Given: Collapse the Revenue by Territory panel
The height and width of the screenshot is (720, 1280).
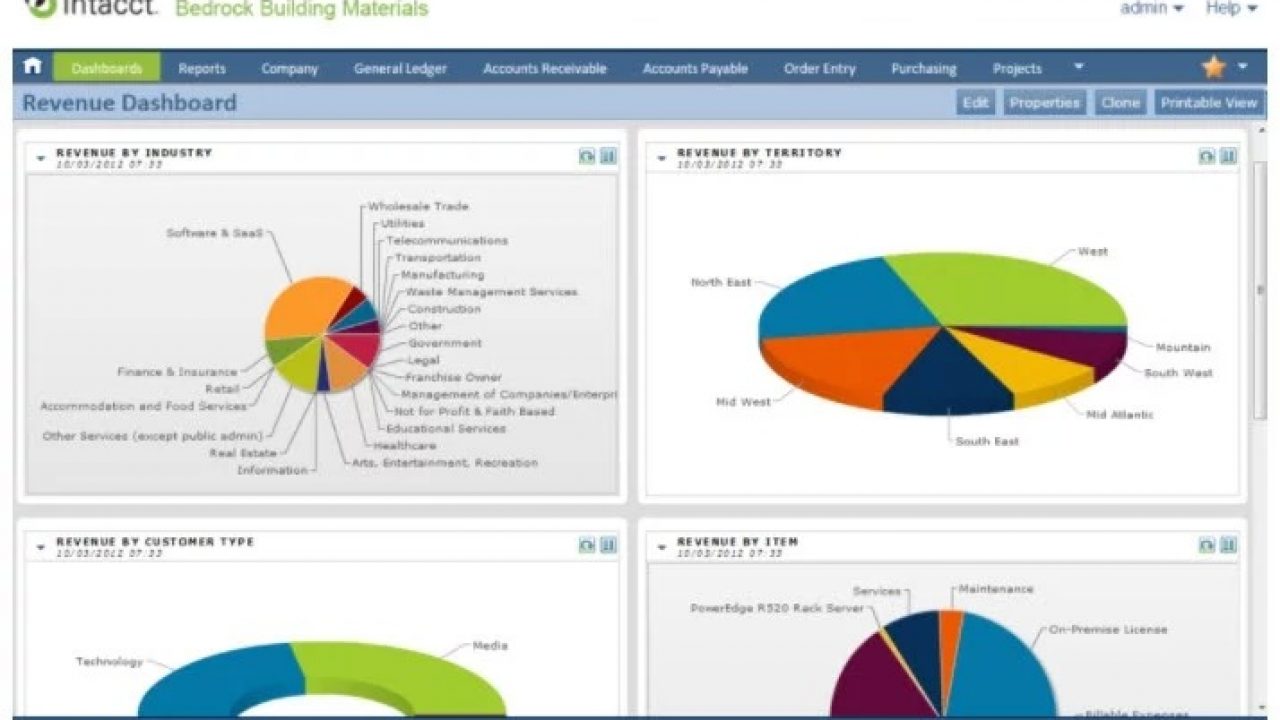Looking at the screenshot, I should 661,158.
